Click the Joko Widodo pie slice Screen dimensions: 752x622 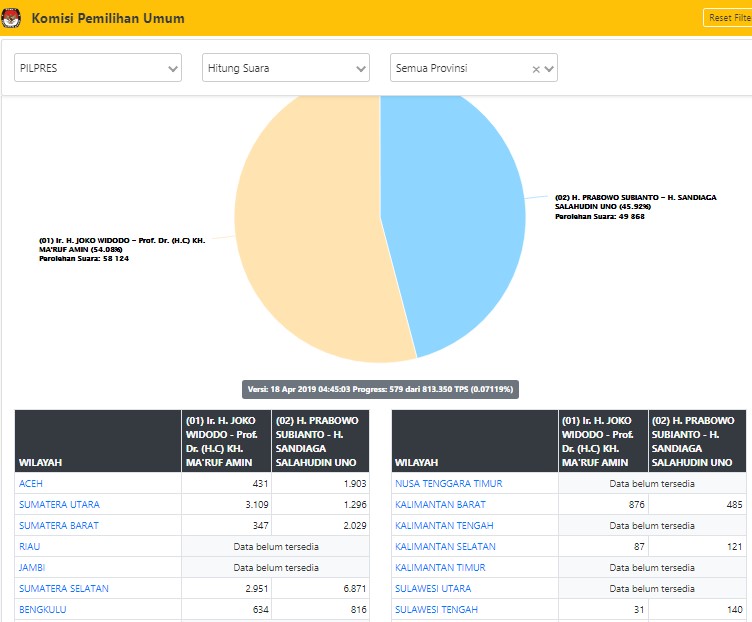312,230
